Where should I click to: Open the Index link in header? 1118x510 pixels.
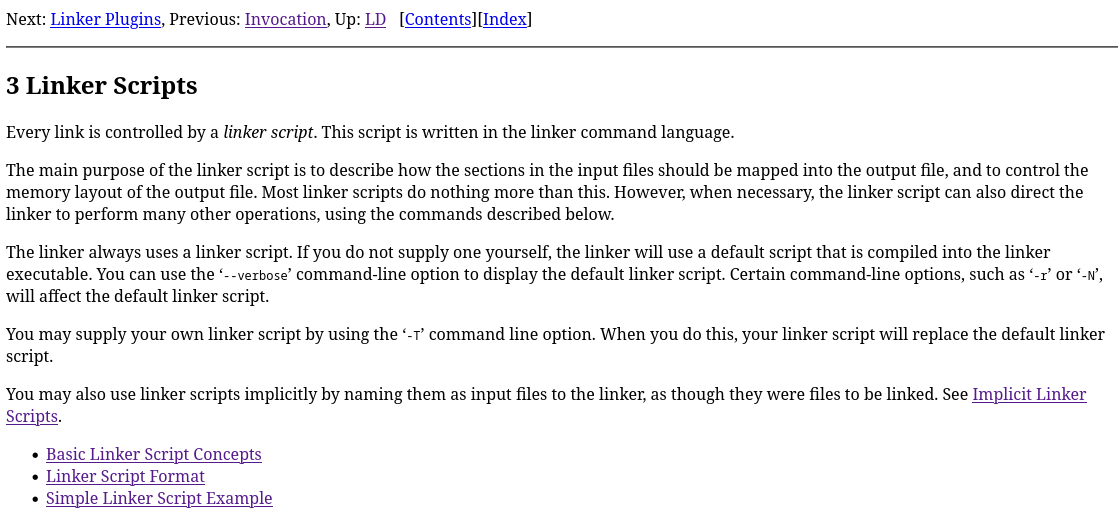[x=505, y=19]
